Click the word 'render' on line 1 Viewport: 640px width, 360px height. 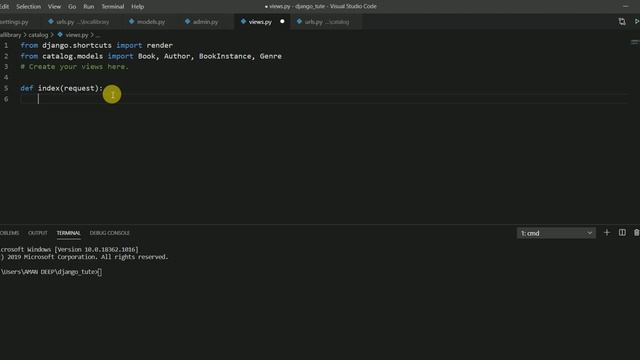[x=160, y=45]
